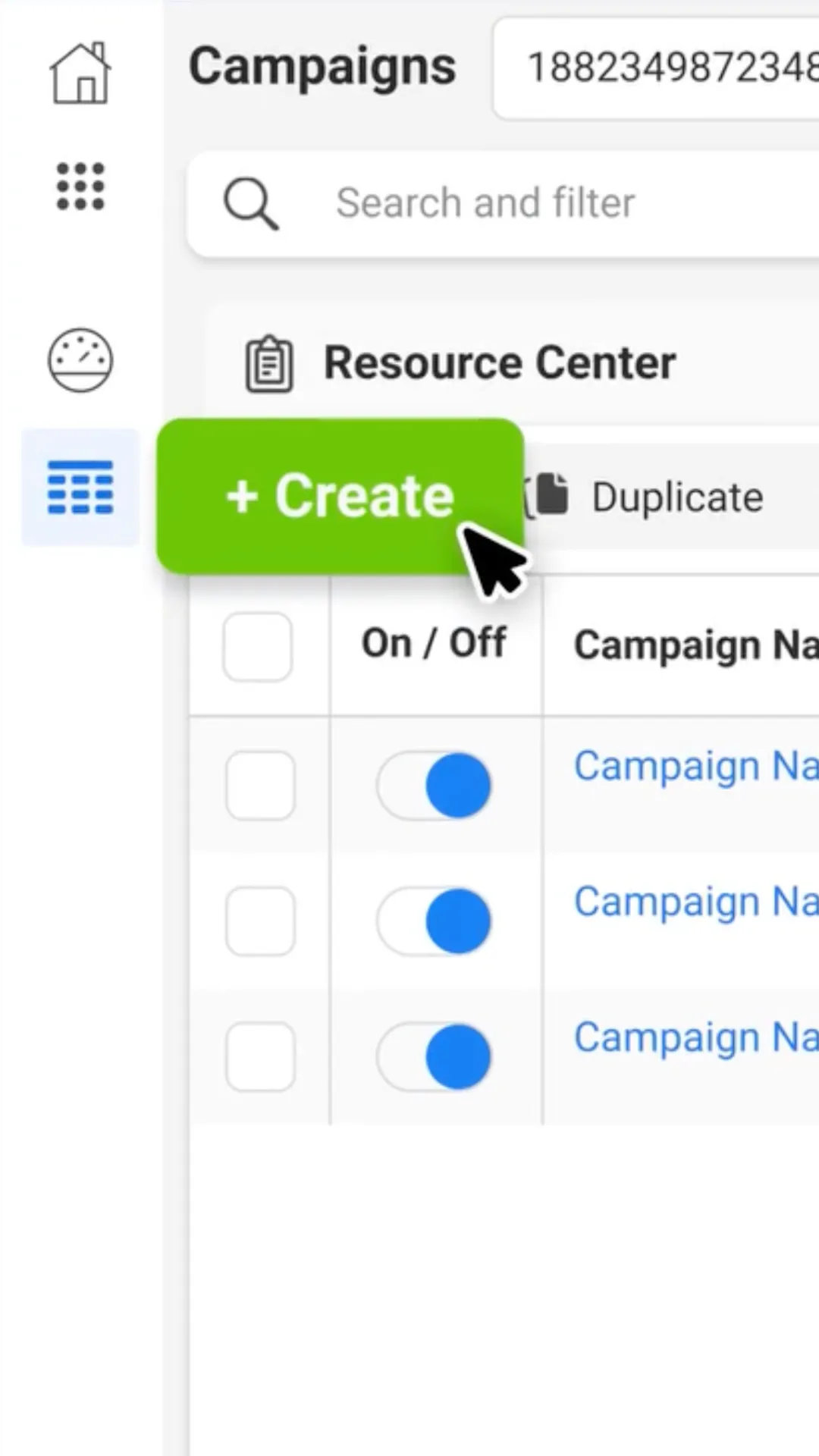The width and height of the screenshot is (819, 1456).
Task: Turn off the third campaign toggle
Action: tap(435, 1057)
